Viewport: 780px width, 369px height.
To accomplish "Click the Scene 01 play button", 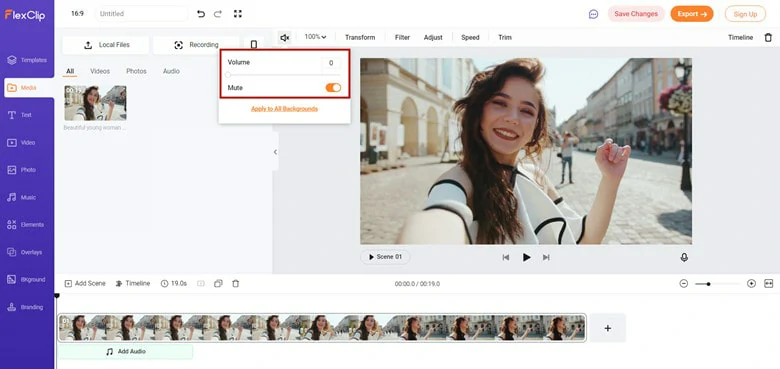I will click(385, 257).
